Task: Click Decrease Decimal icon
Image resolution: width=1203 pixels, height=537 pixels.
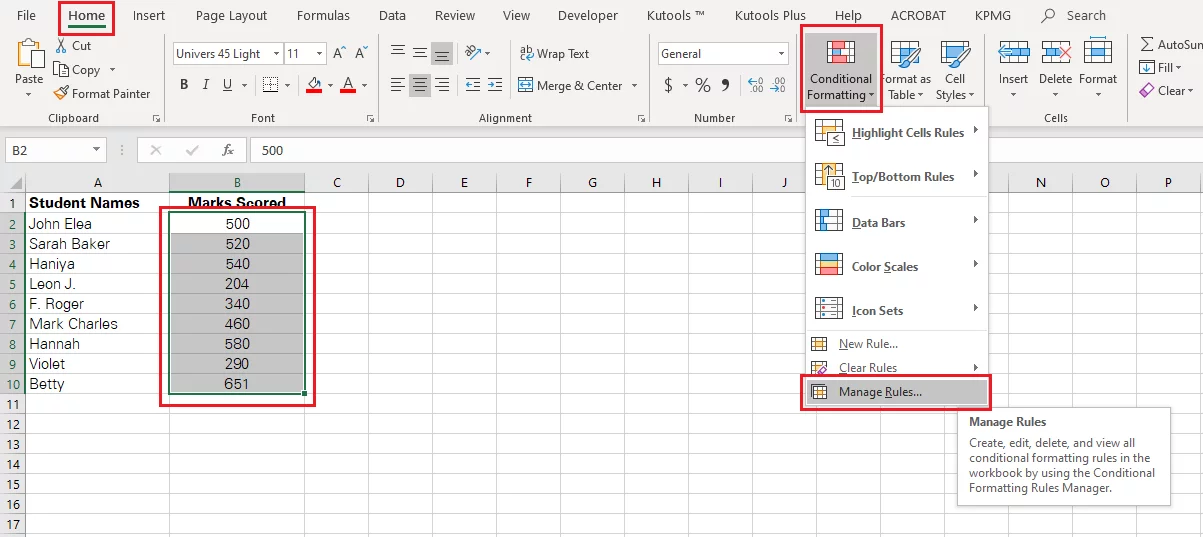Action: click(780, 85)
